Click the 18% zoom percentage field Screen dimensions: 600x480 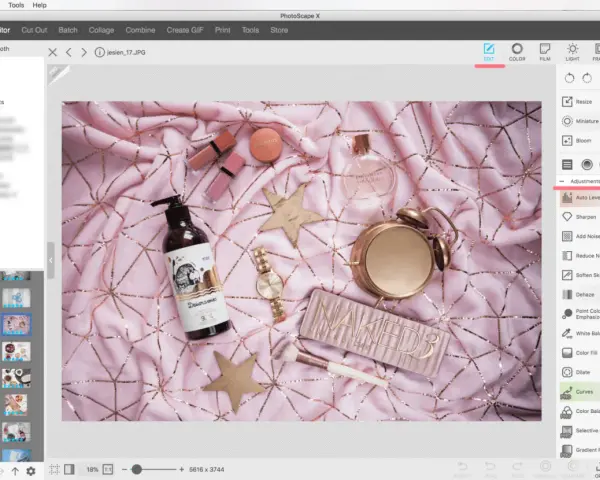pyautogui.click(x=92, y=470)
